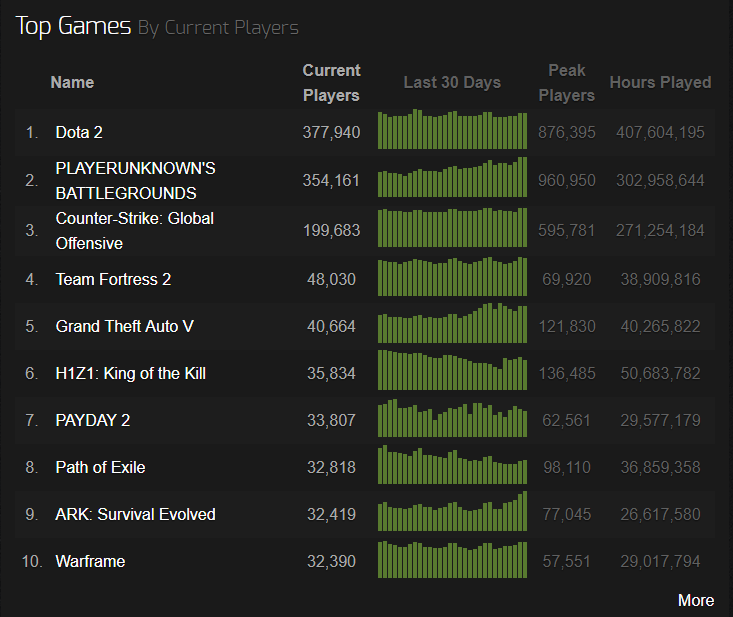Click the PUBG last 30 days chart

click(452, 179)
